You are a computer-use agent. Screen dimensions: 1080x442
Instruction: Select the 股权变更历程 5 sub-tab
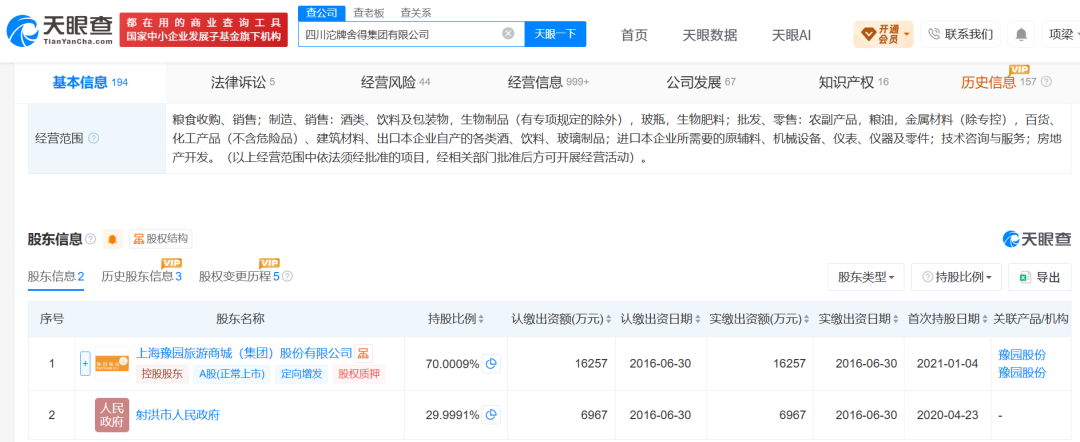pos(240,277)
